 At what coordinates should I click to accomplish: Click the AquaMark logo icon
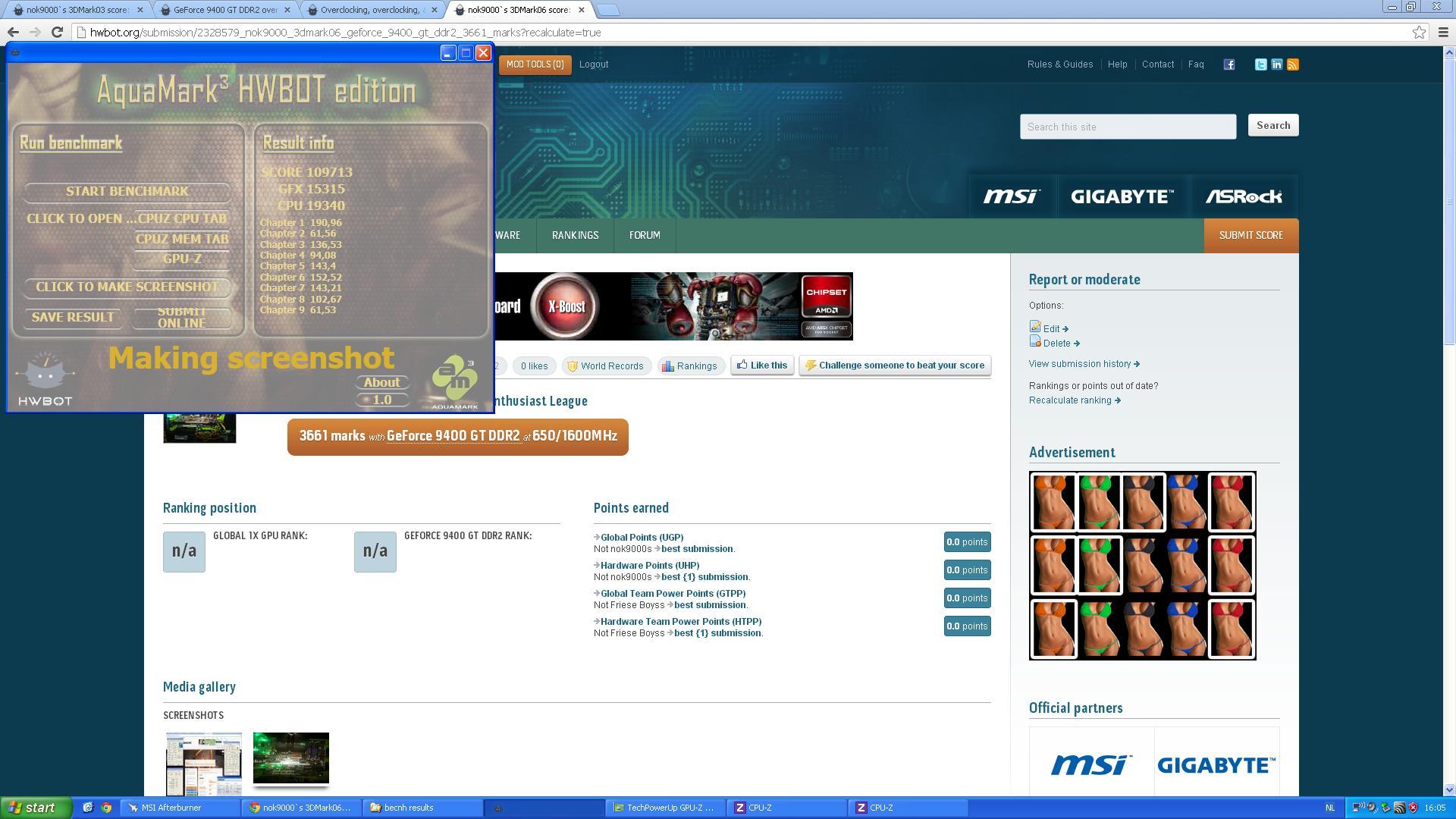tap(455, 382)
